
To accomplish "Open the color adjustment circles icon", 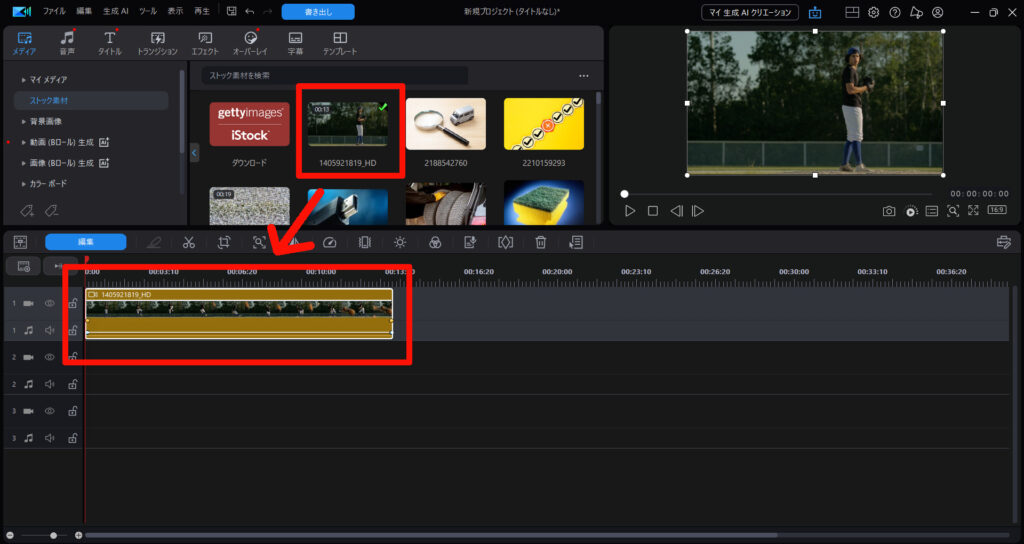I will [x=435, y=242].
